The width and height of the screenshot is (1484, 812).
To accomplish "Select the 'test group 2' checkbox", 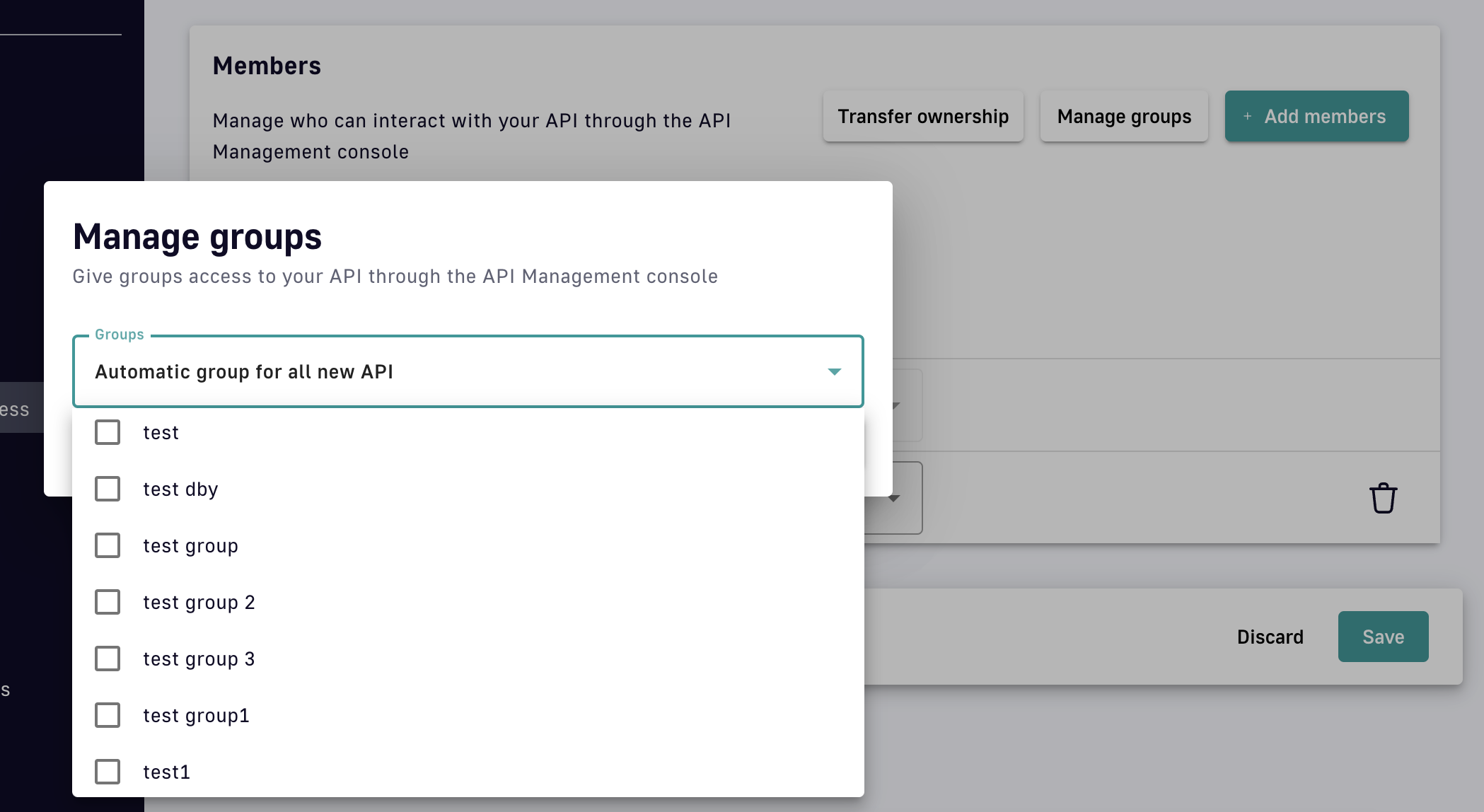I will [x=108, y=602].
